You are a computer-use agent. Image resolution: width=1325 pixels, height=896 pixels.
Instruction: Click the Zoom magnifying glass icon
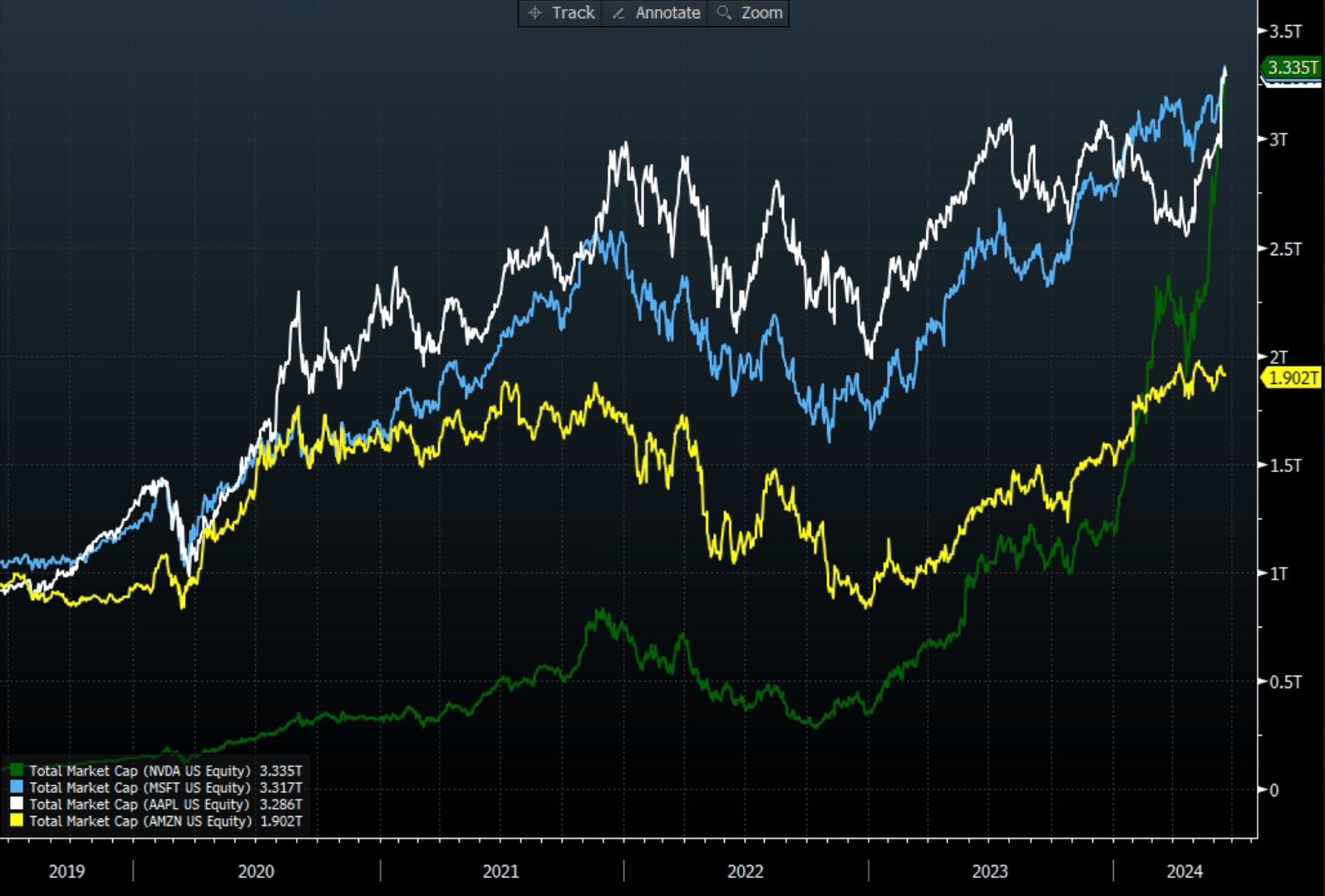pyautogui.click(x=724, y=12)
